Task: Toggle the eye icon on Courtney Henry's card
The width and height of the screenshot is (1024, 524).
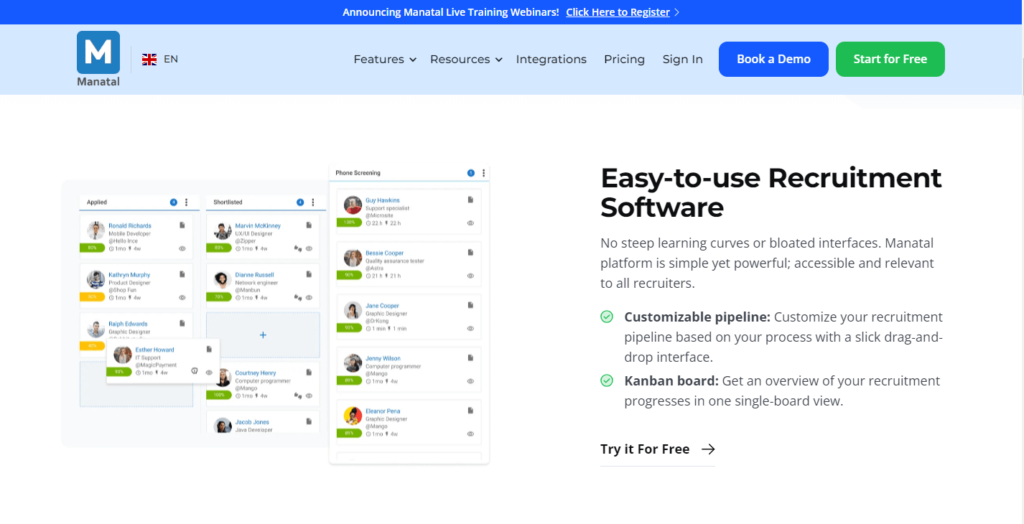Action: coord(309,395)
